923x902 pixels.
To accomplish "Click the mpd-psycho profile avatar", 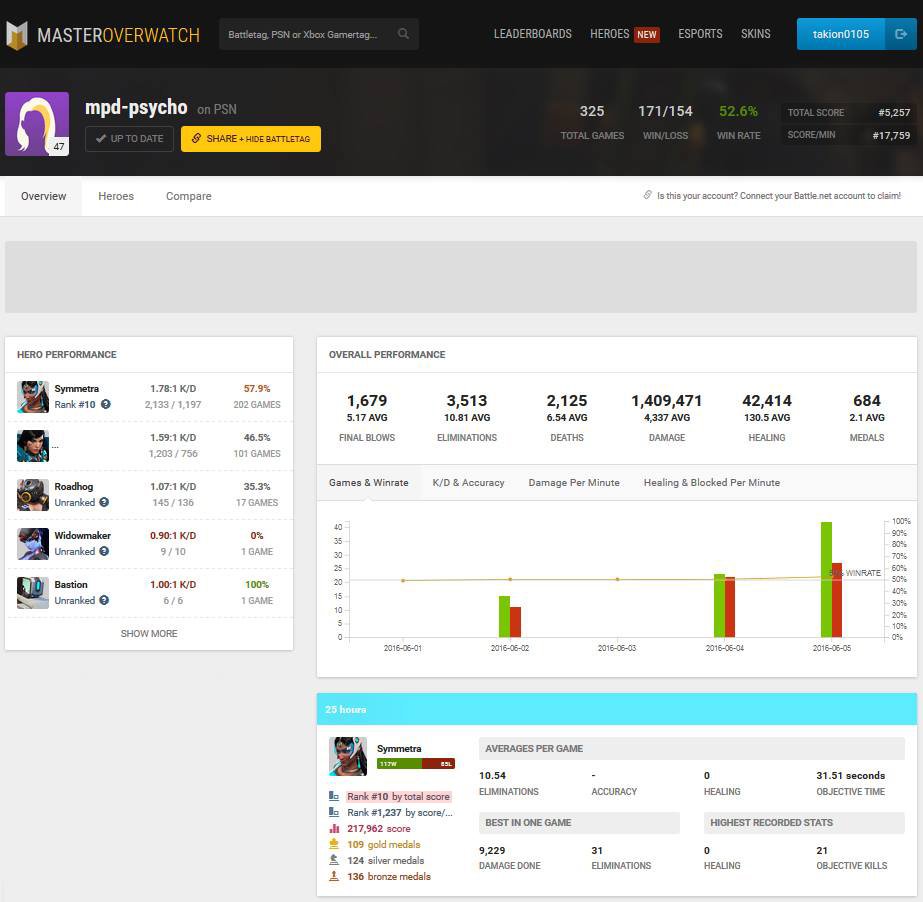I will coord(37,124).
